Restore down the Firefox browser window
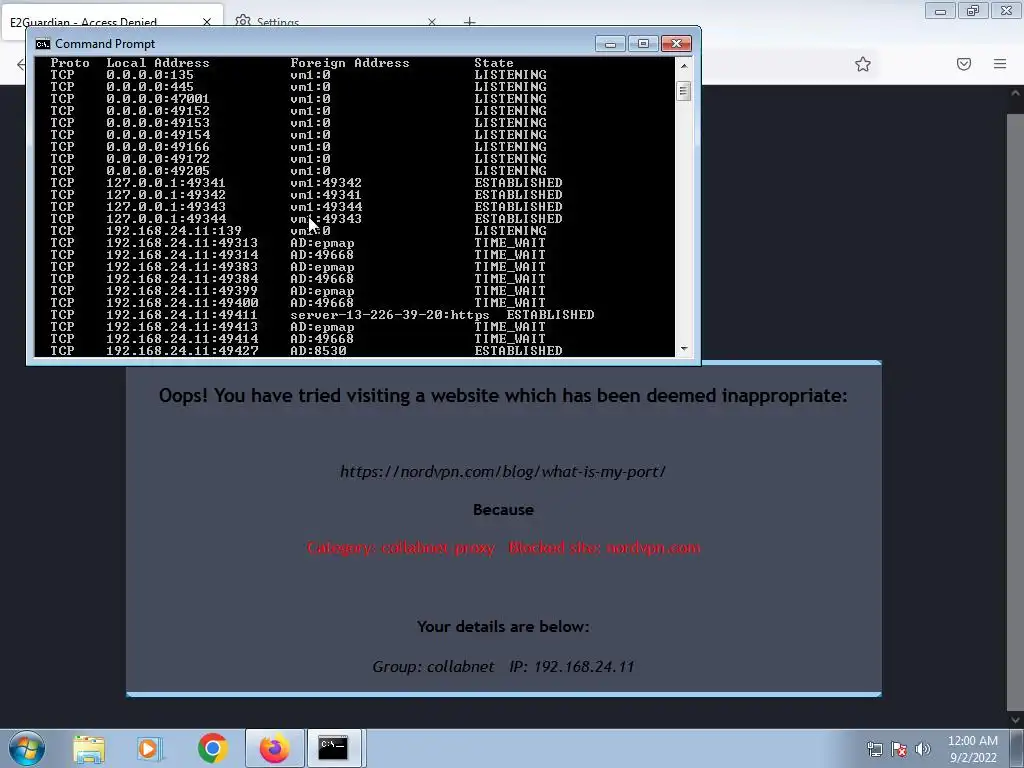The image size is (1024, 768). 973,10
